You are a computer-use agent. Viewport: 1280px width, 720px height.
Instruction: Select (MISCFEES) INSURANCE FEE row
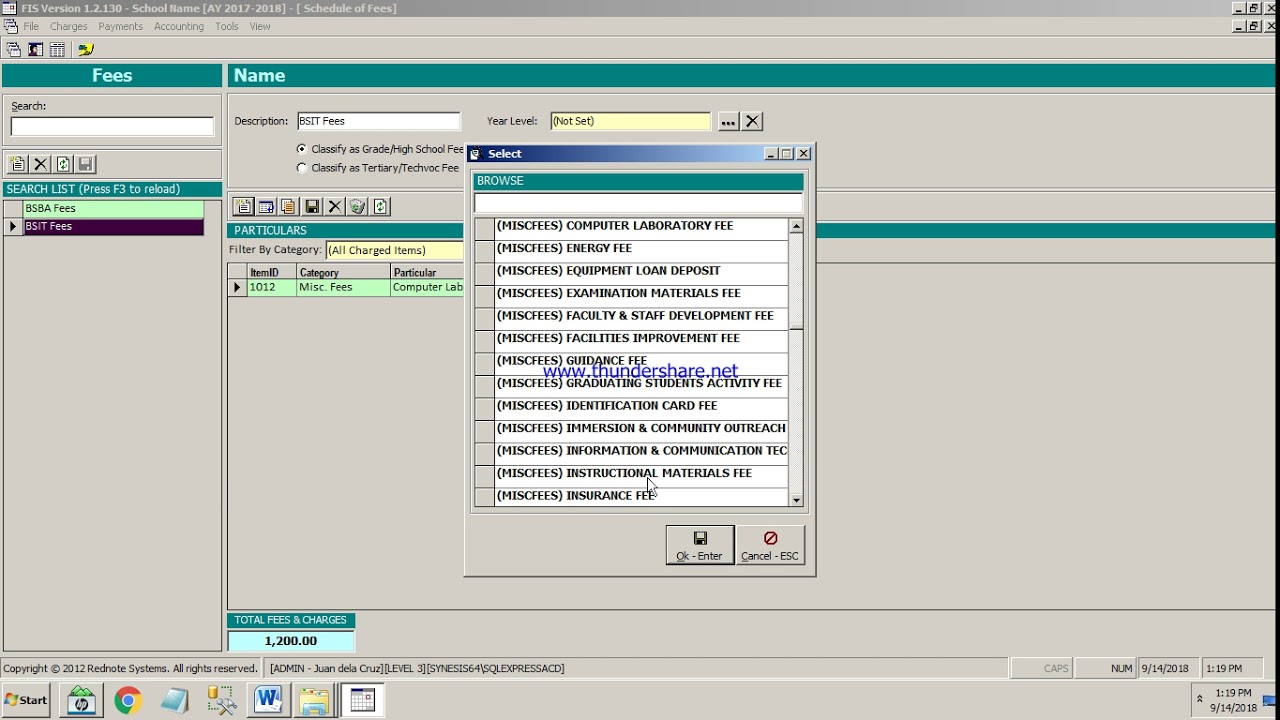click(x=640, y=496)
